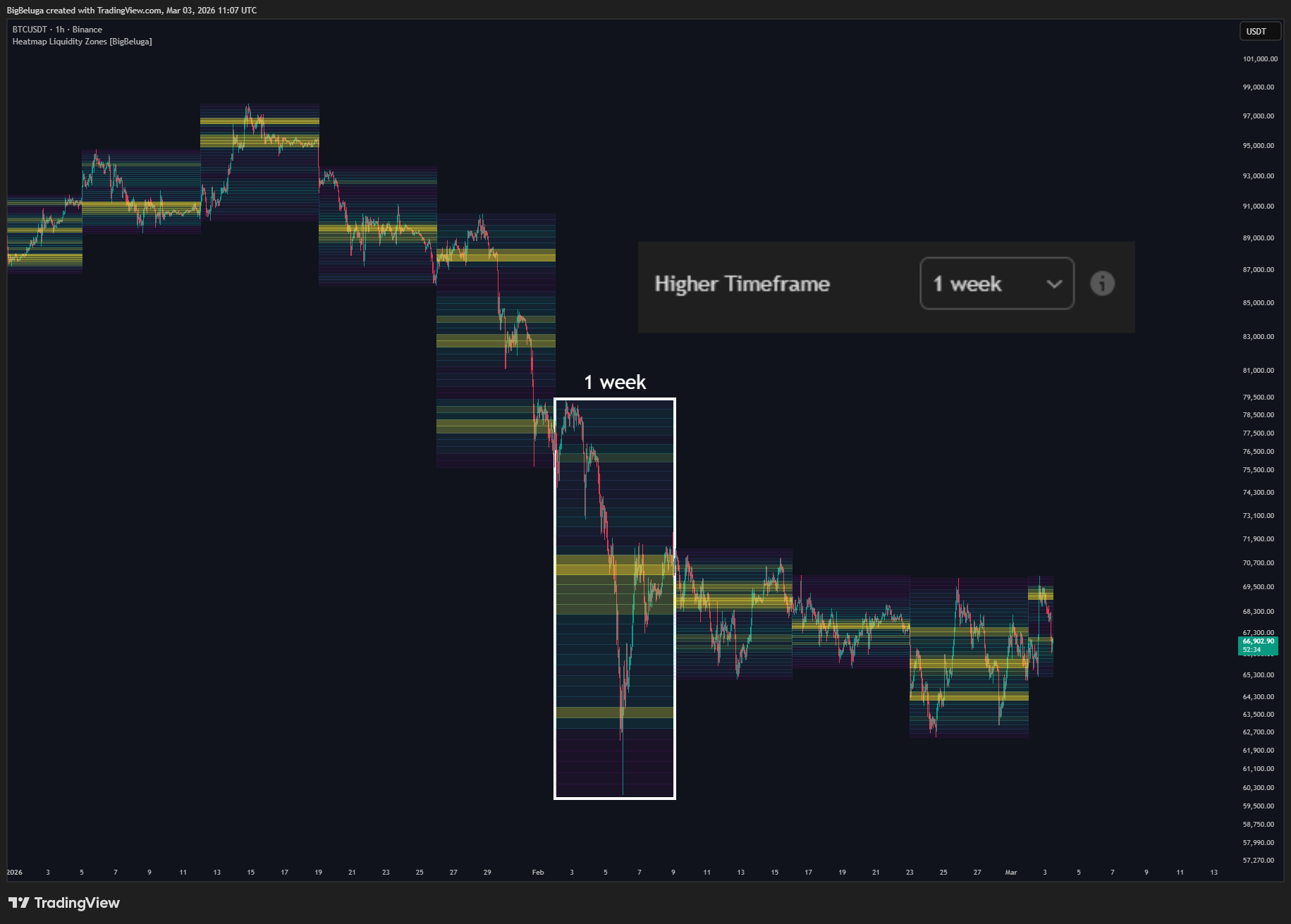Screen dimensions: 1291x924
Task: Click the 'Heatmap Liquidity Zones [BigBeluga]' indicator label
Action: (x=82, y=42)
